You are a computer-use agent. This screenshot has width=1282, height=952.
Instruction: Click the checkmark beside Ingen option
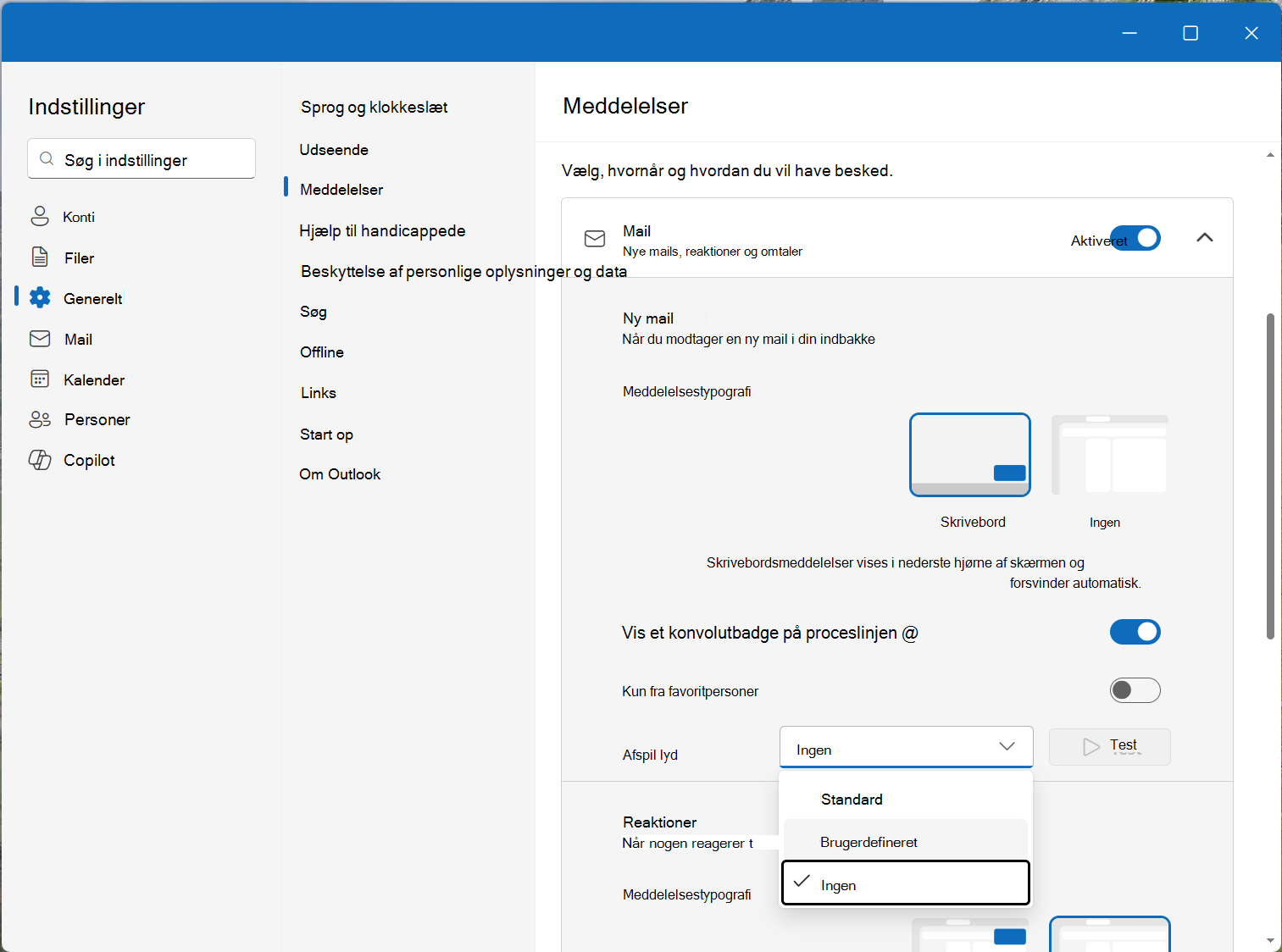click(802, 882)
